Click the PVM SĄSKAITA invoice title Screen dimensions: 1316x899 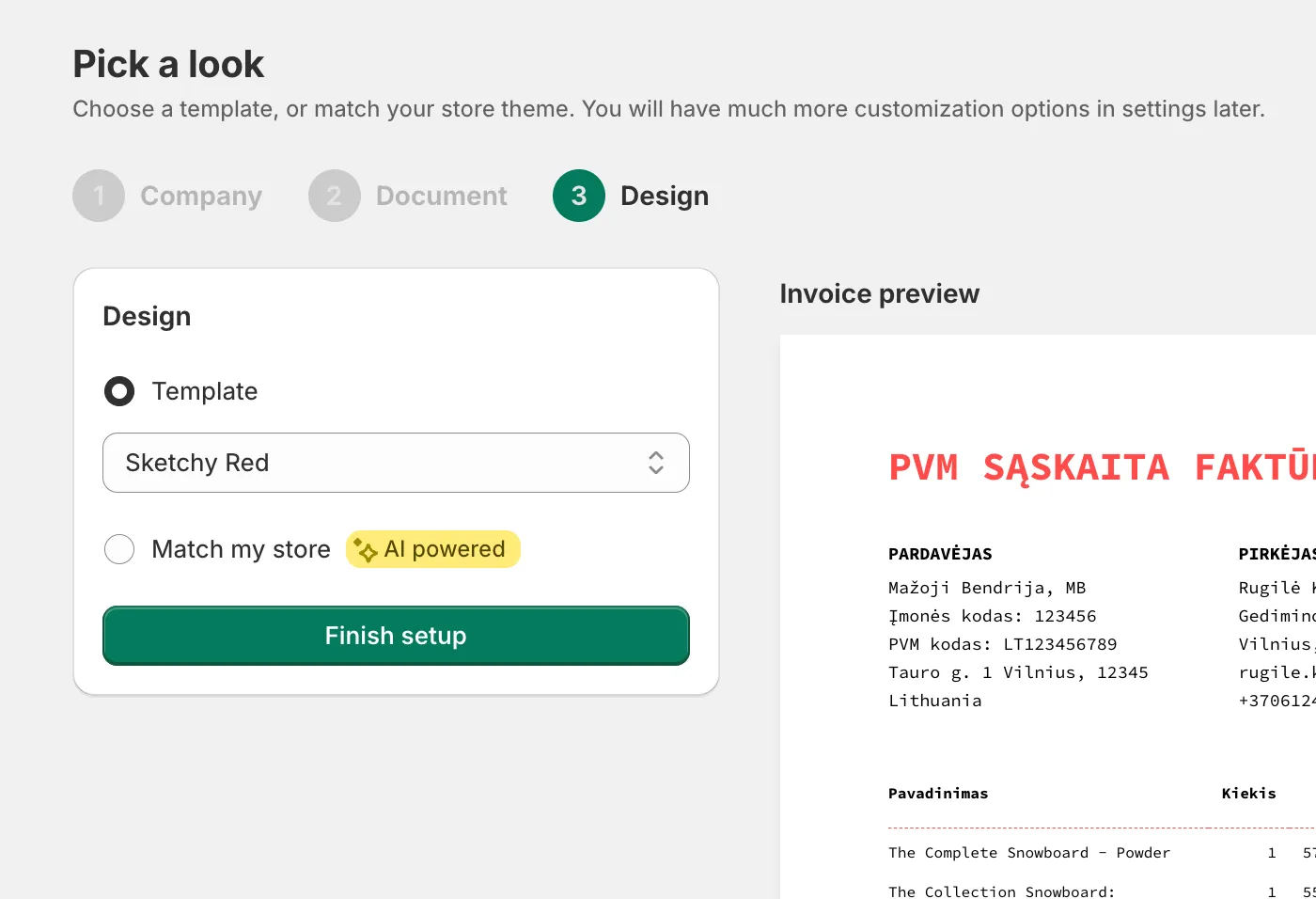[x=1102, y=467]
